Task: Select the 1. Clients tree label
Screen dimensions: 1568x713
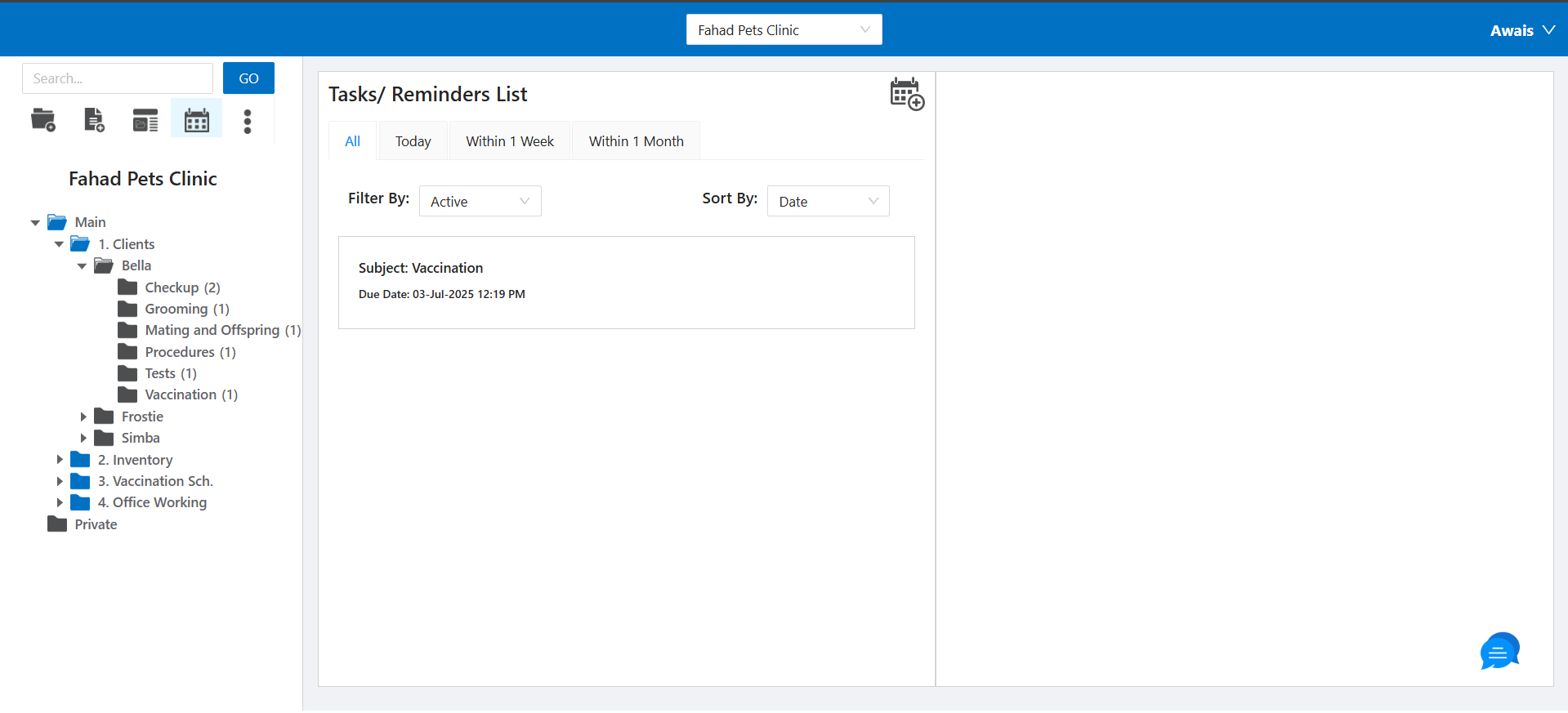Action: click(127, 244)
